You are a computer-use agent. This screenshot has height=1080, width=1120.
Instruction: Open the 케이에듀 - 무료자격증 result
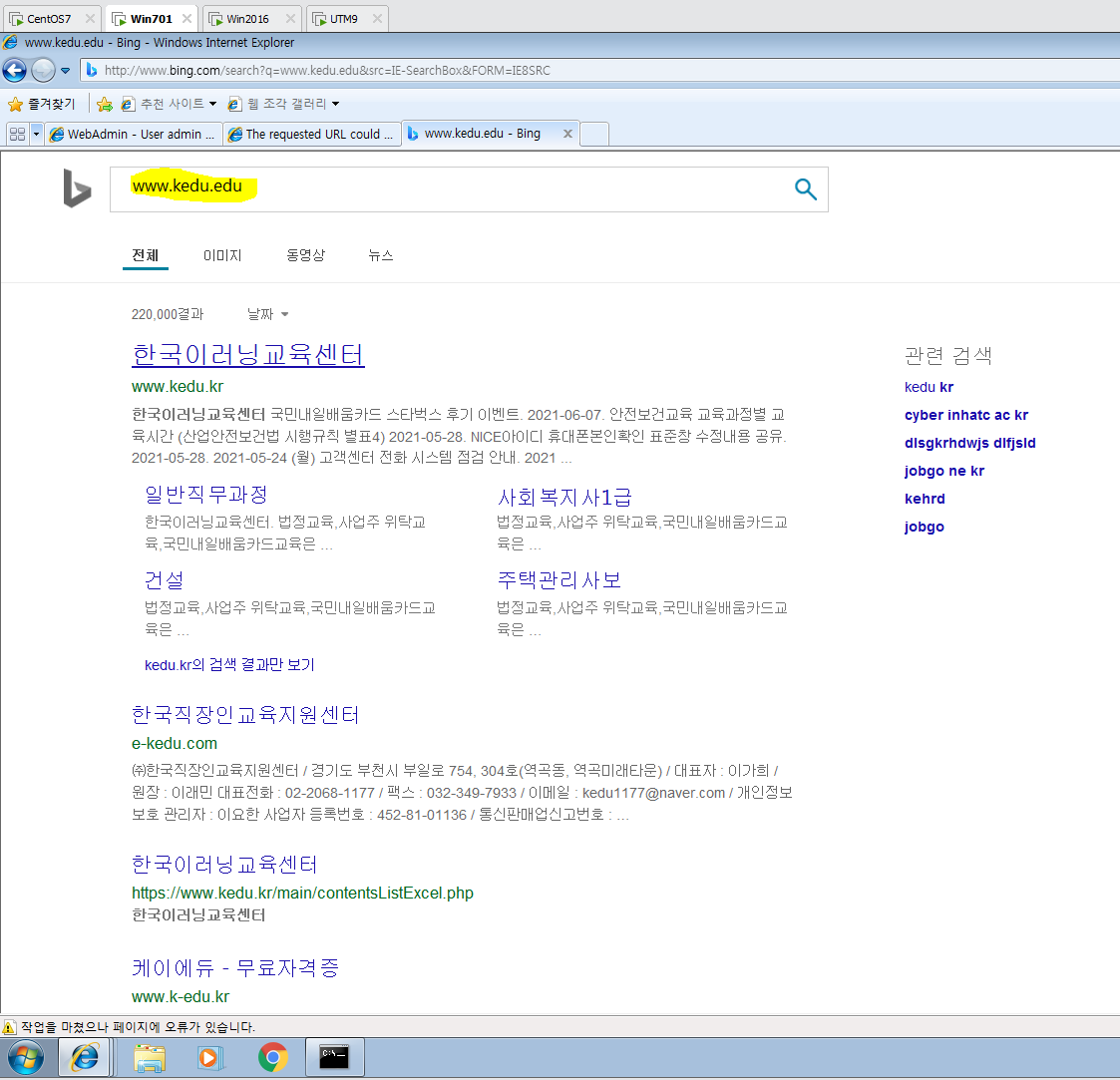[235, 968]
